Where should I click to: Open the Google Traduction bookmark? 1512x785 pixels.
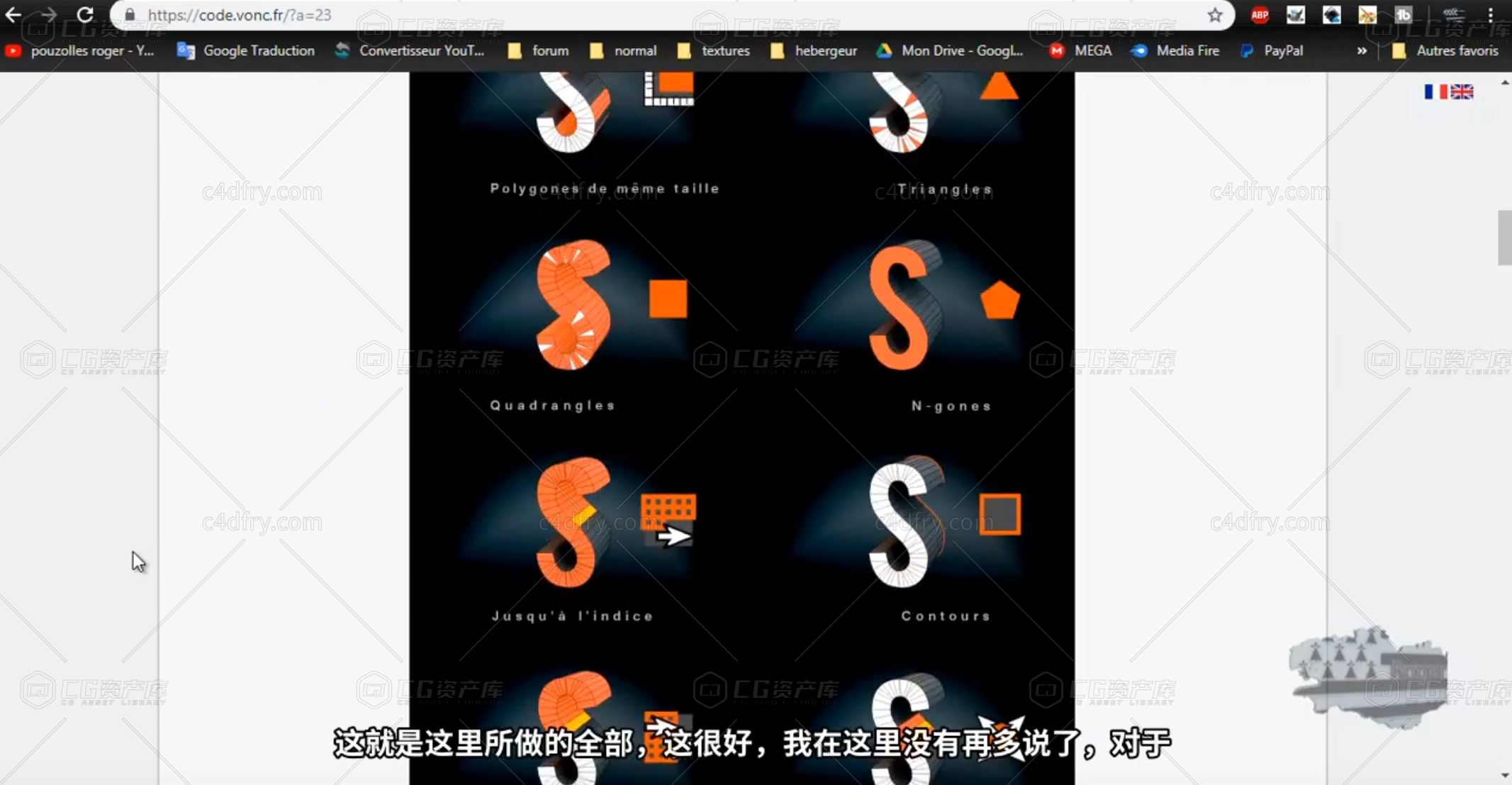(246, 50)
